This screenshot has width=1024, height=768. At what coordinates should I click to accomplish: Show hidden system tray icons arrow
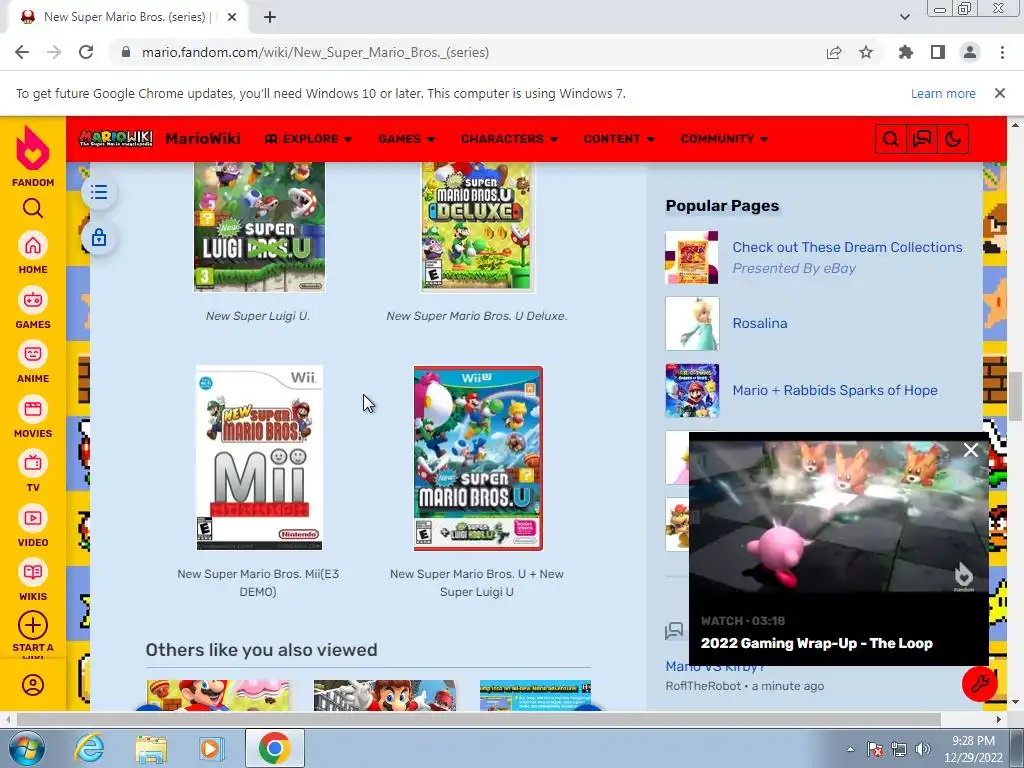[x=850, y=749]
